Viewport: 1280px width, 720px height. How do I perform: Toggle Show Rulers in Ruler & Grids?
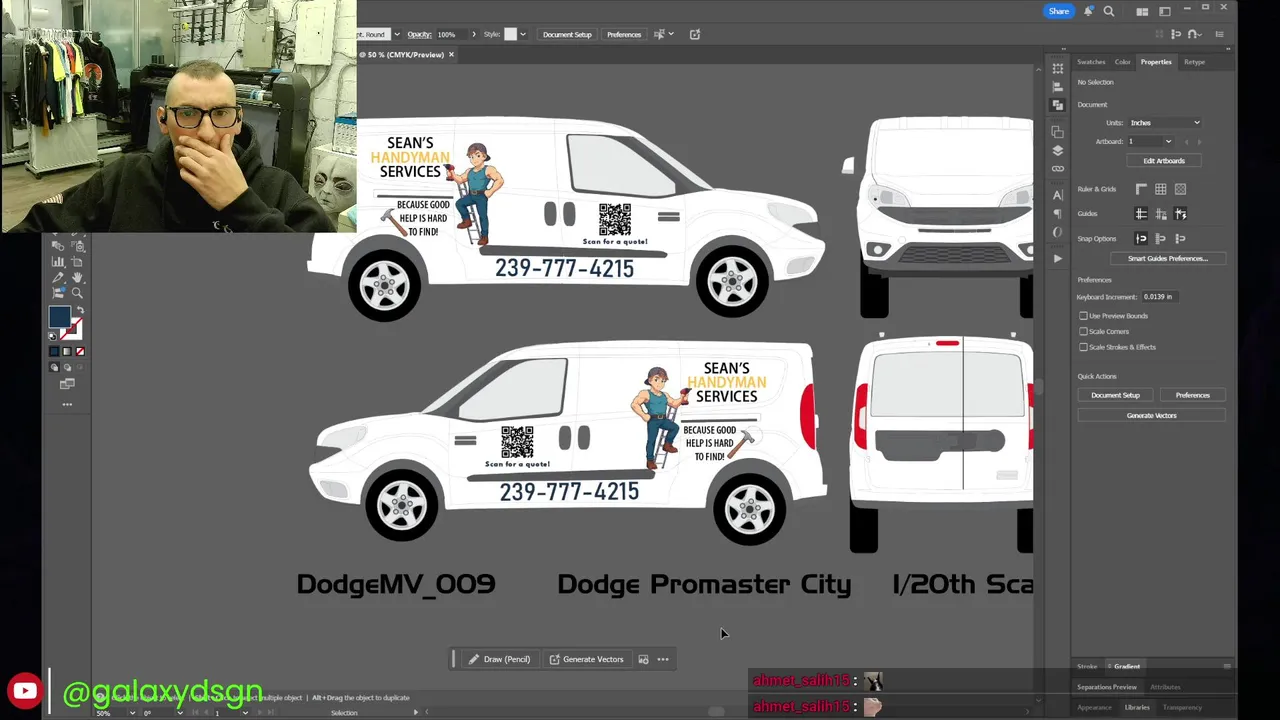[x=1141, y=189]
